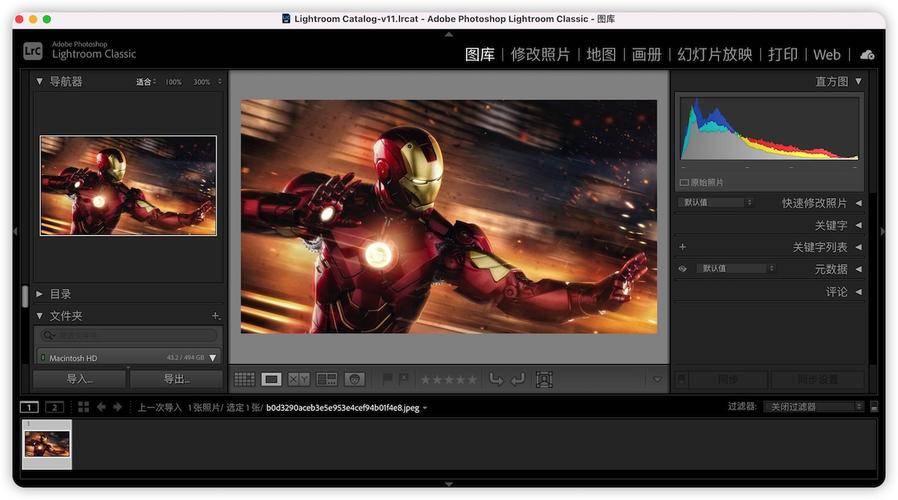Image resolution: width=898 pixels, height=500 pixels.
Task: Open the quick develop 默认值 preset dropdown
Action: click(x=716, y=203)
